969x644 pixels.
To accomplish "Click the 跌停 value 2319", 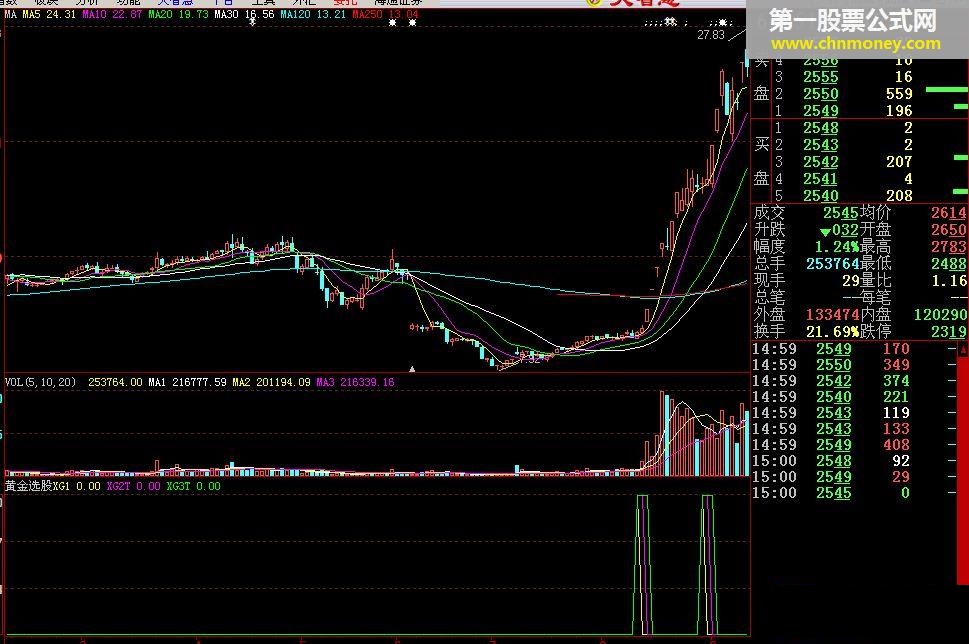I will click(949, 332).
